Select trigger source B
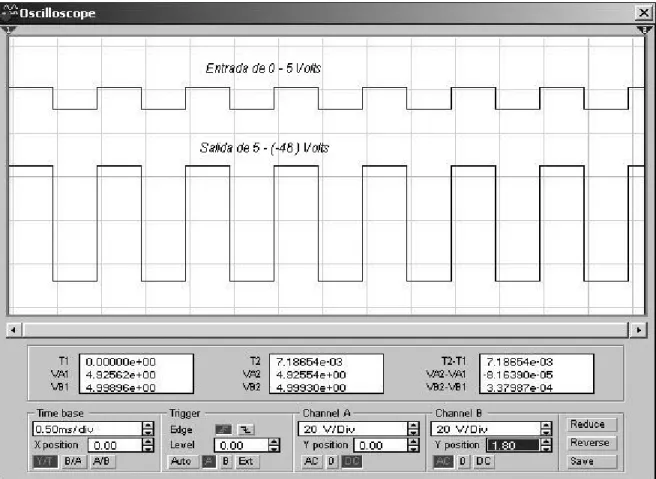 (226, 461)
